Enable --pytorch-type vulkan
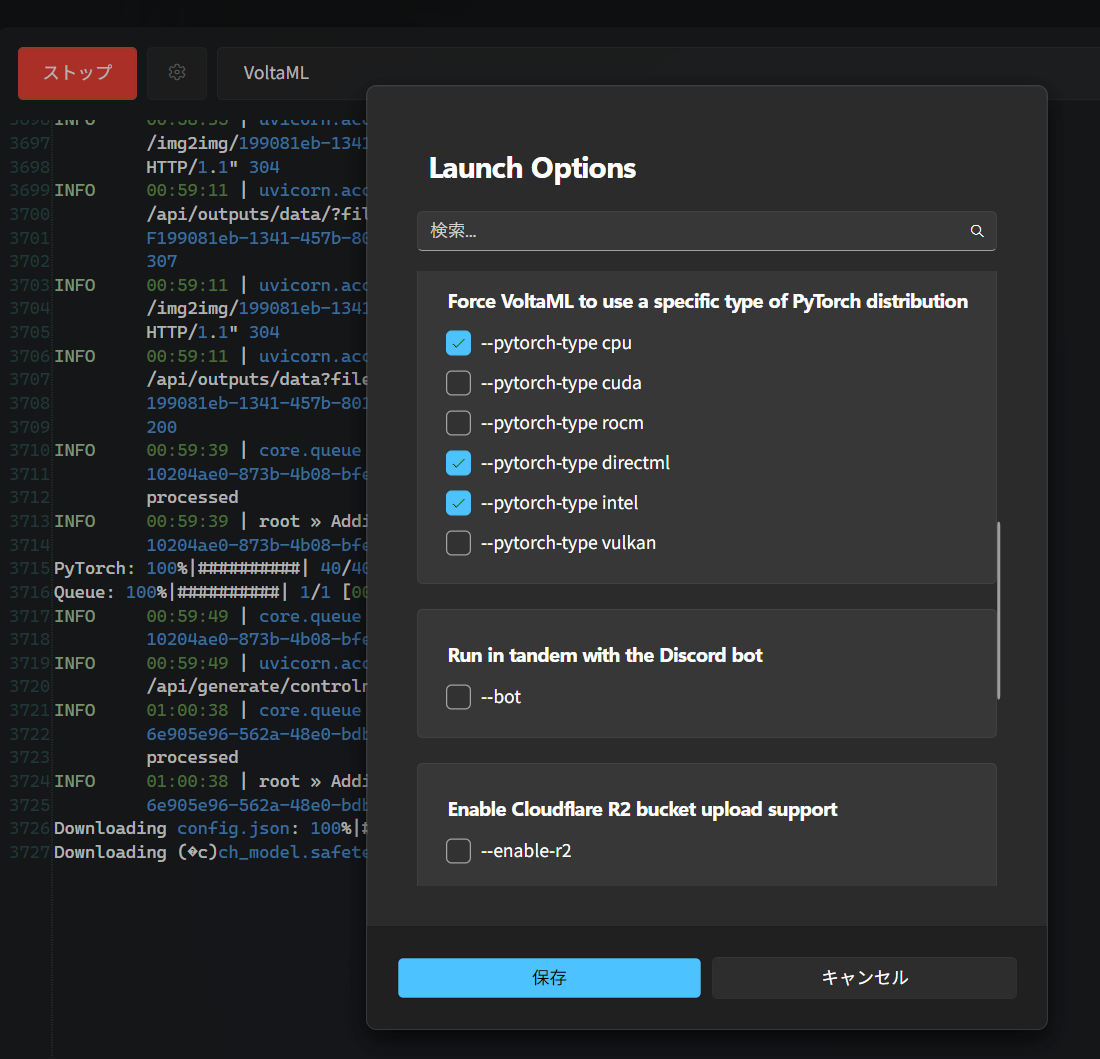 [458, 542]
